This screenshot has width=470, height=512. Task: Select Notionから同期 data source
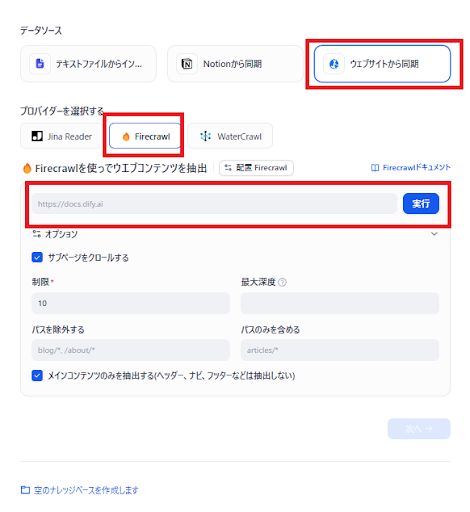[x=235, y=64]
